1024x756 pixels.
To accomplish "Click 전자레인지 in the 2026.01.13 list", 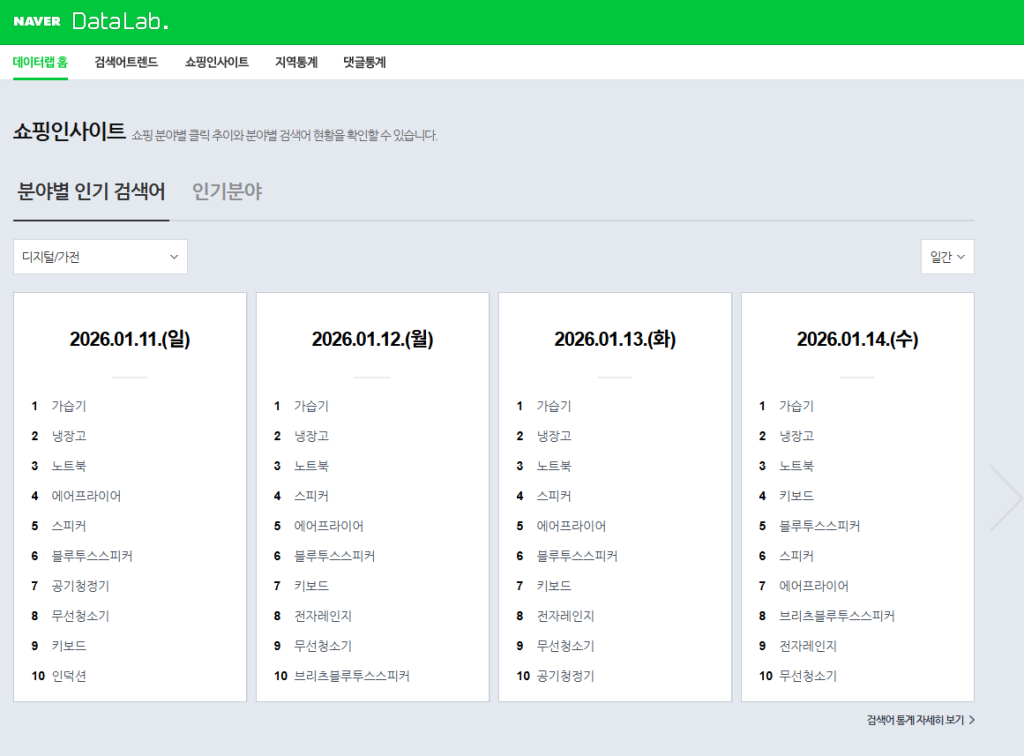I will point(565,616).
